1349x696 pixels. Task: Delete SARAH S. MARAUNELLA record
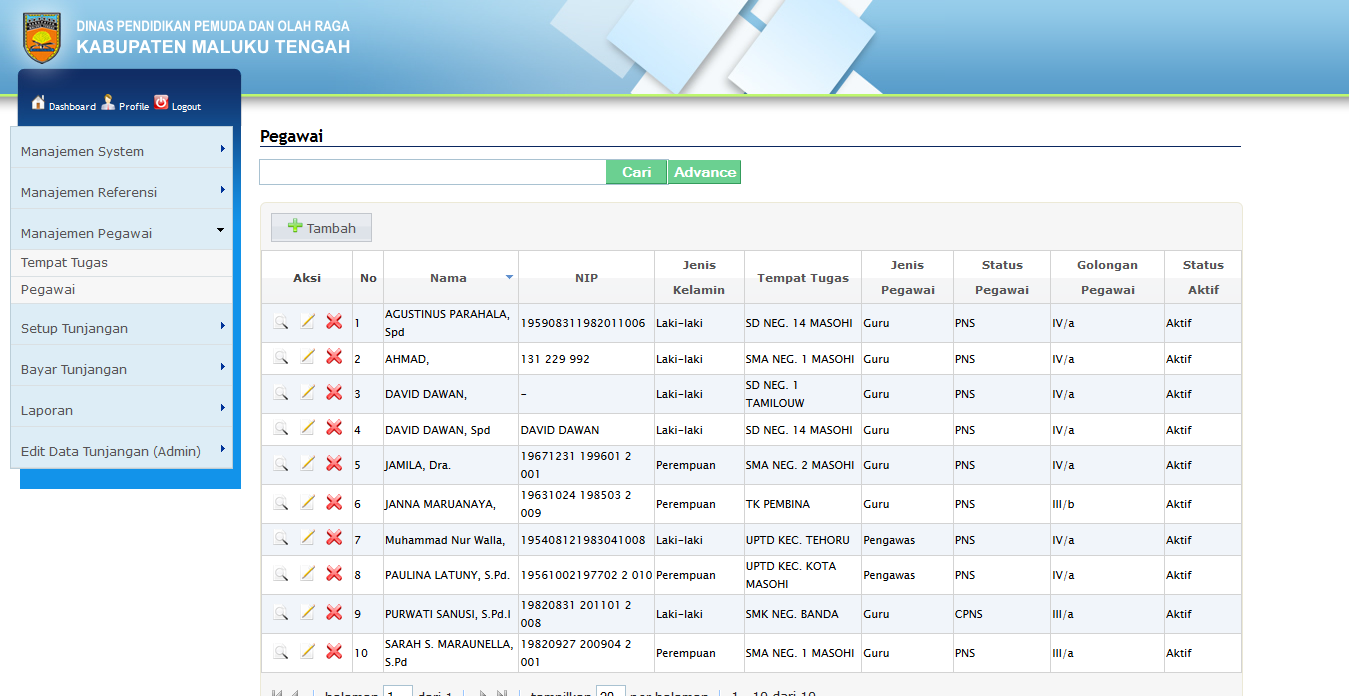[x=334, y=652]
